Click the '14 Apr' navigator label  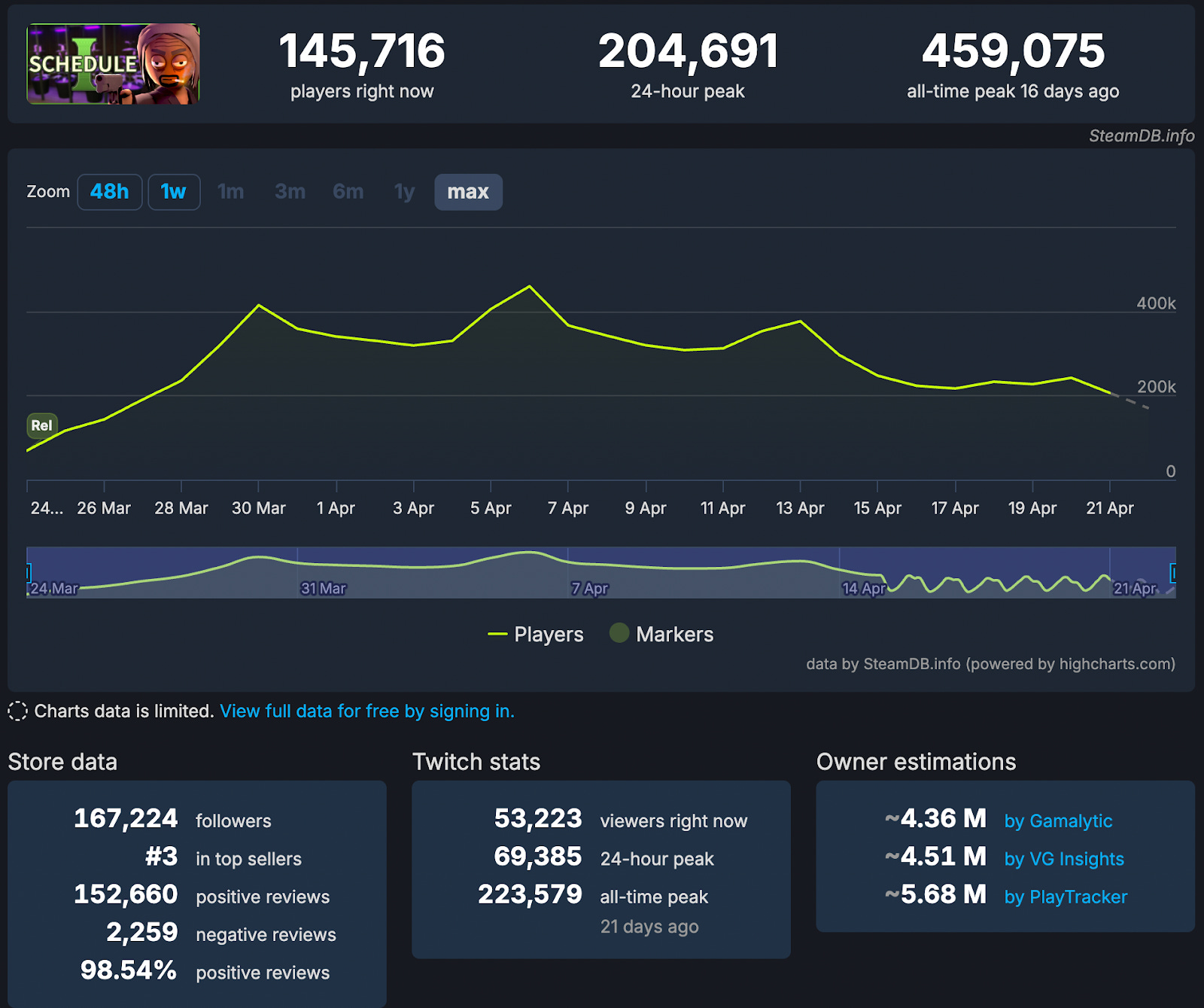(863, 588)
